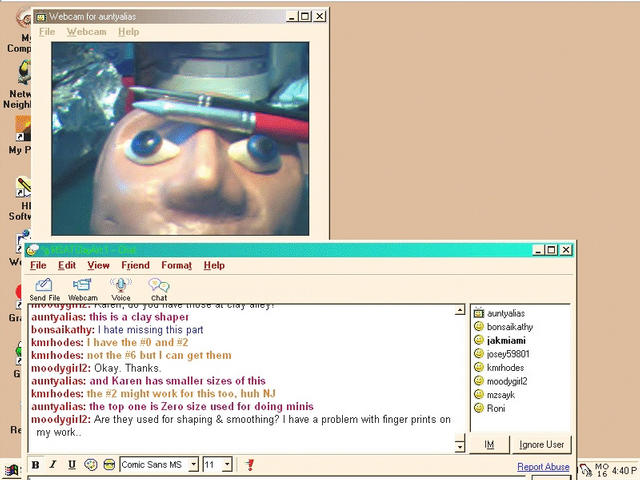Screen dimensions: 640x480
Task: Click the red exclamation buzz icon
Action: click(x=250, y=464)
